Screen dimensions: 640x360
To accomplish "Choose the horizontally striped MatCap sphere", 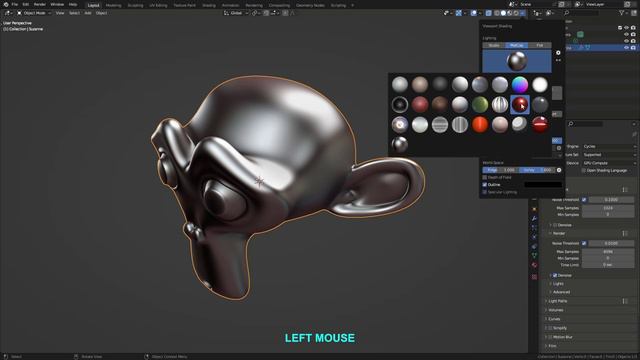I will (440, 124).
